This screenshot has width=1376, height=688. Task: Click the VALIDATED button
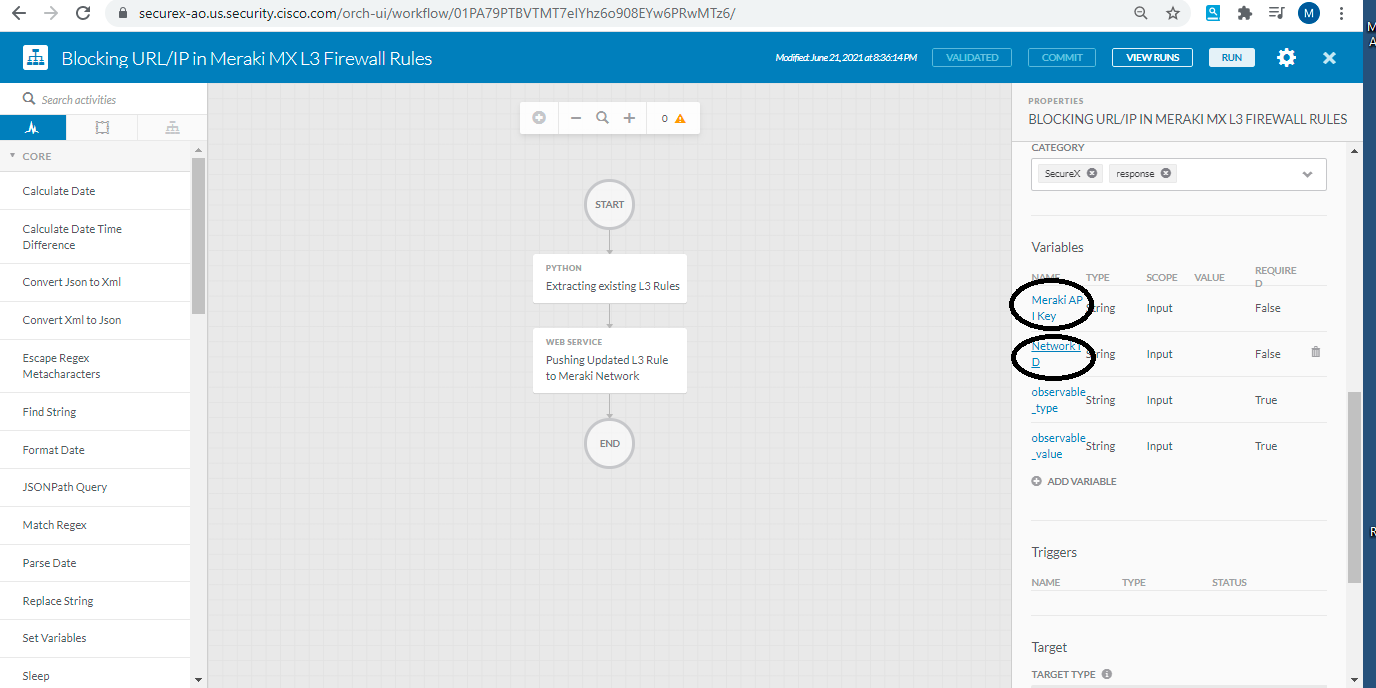click(x=972, y=58)
